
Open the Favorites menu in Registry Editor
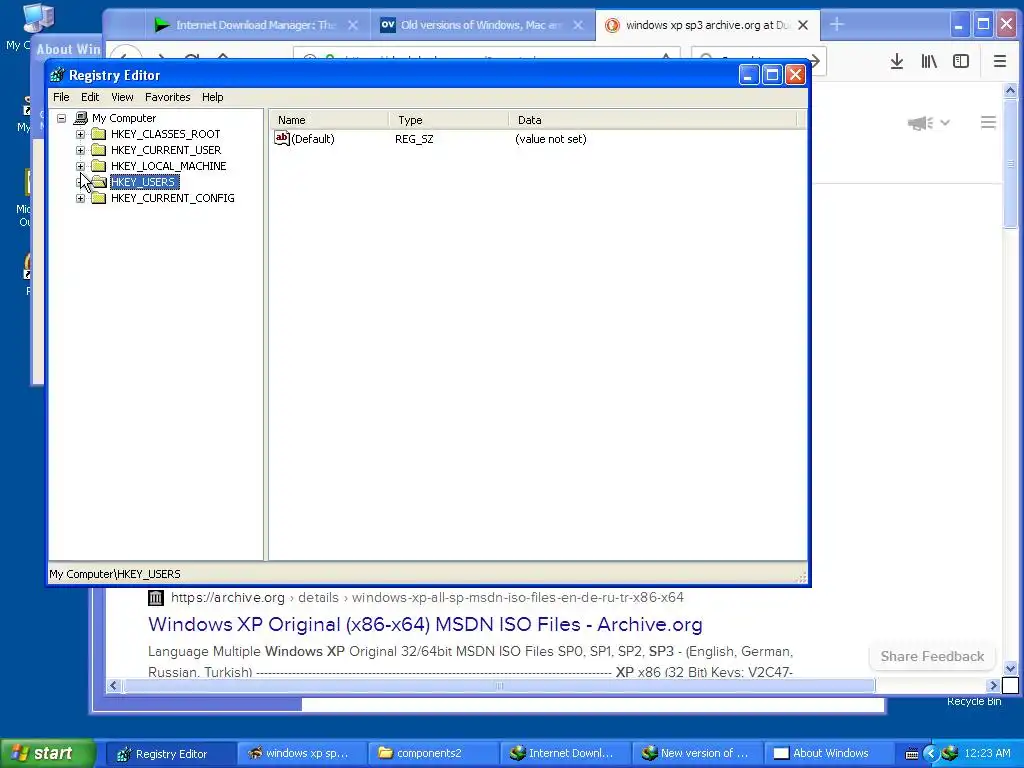coord(168,97)
